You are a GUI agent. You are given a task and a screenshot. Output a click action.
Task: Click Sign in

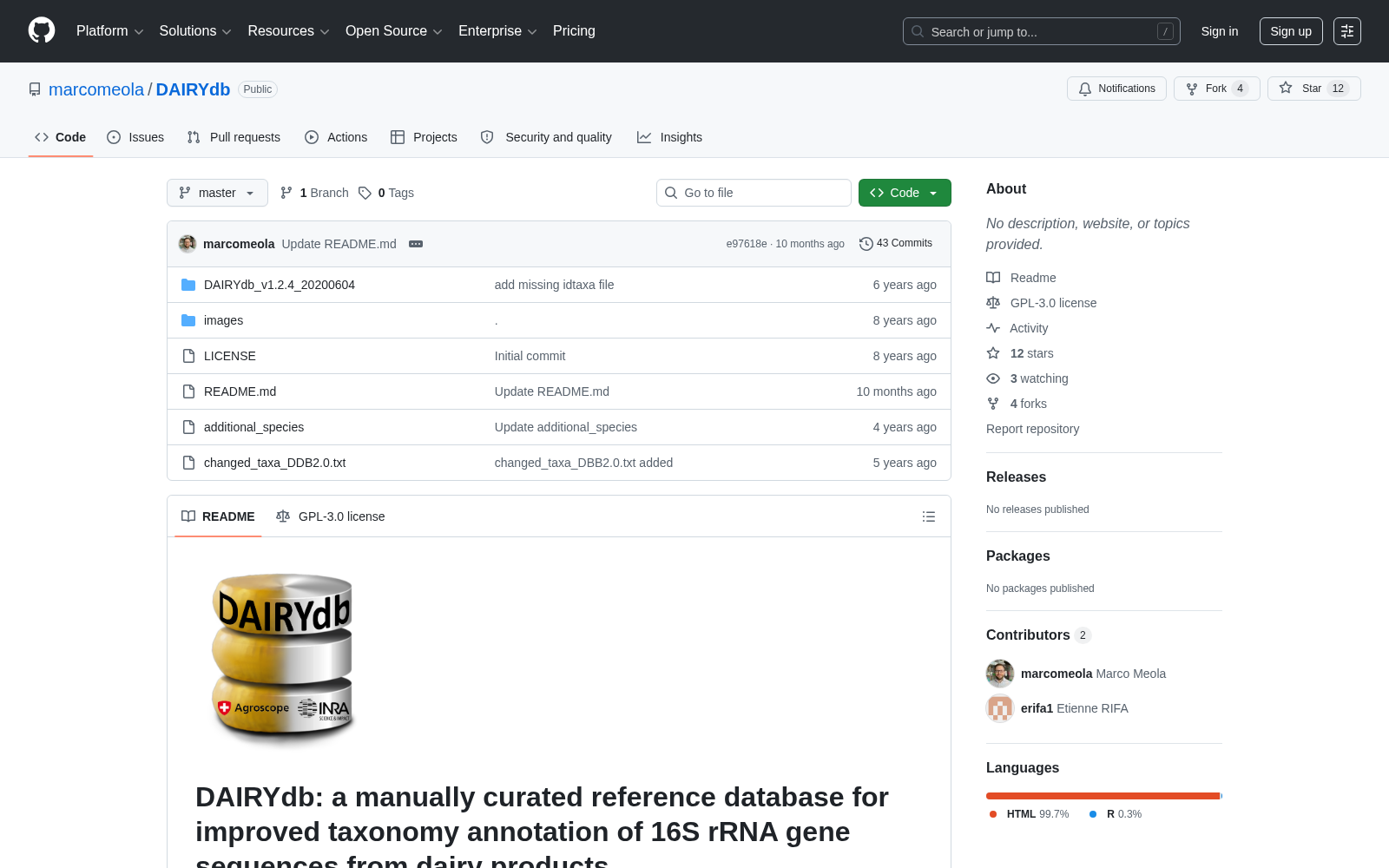(x=1220, y=31)
